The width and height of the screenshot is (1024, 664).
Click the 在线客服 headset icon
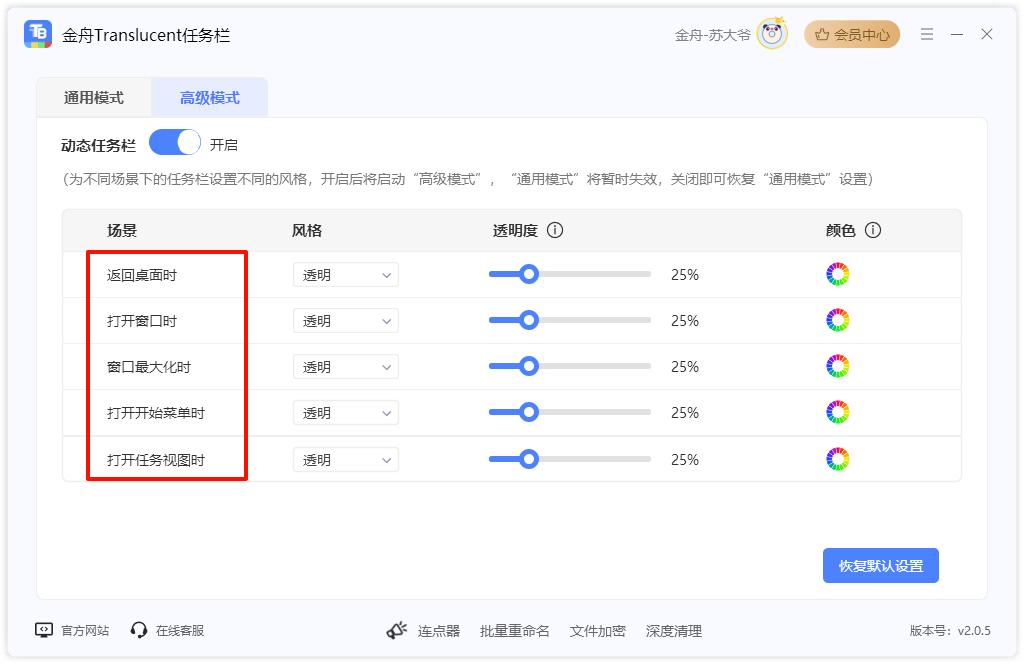coord(139,630)
